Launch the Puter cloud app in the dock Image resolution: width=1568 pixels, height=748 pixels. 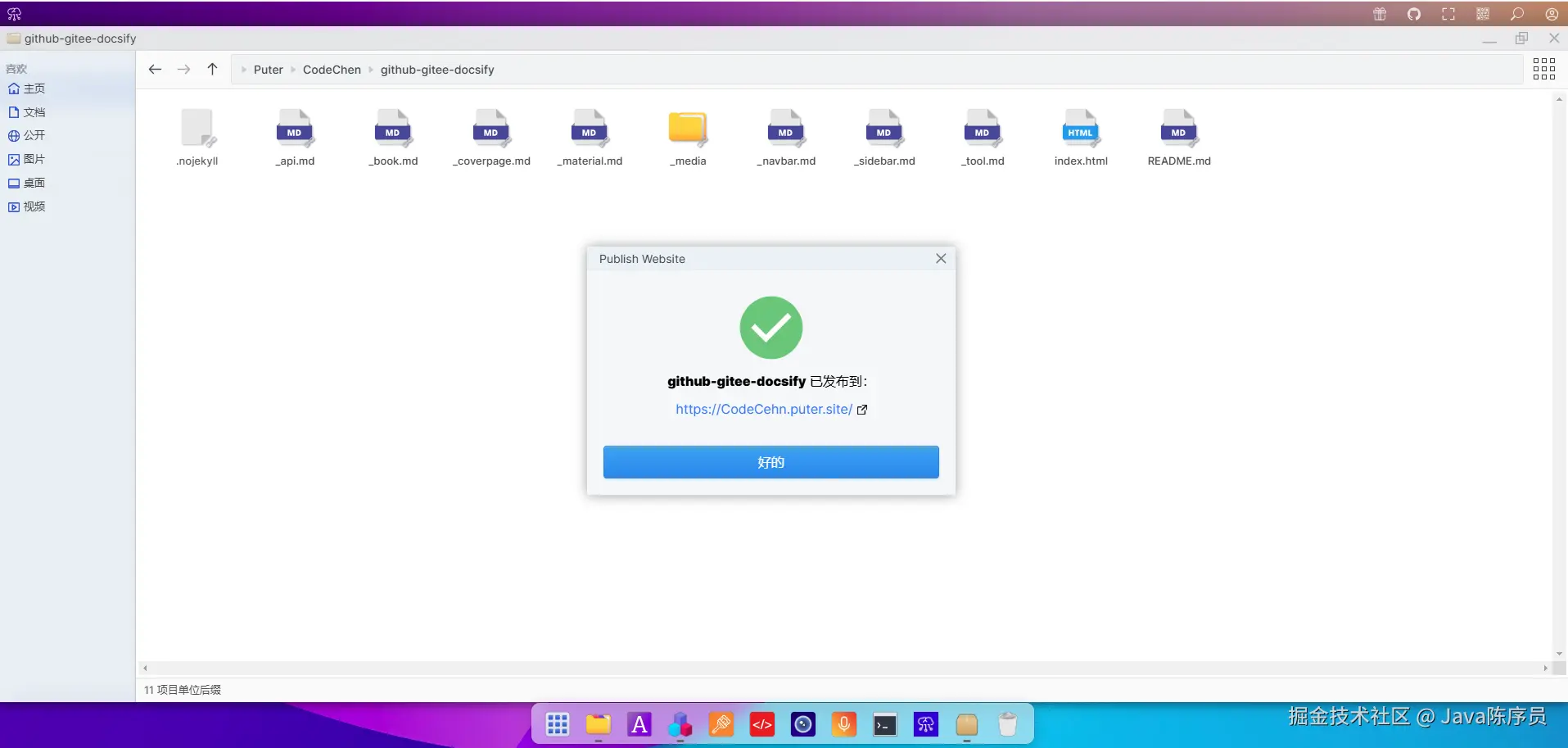pos(926,724)
